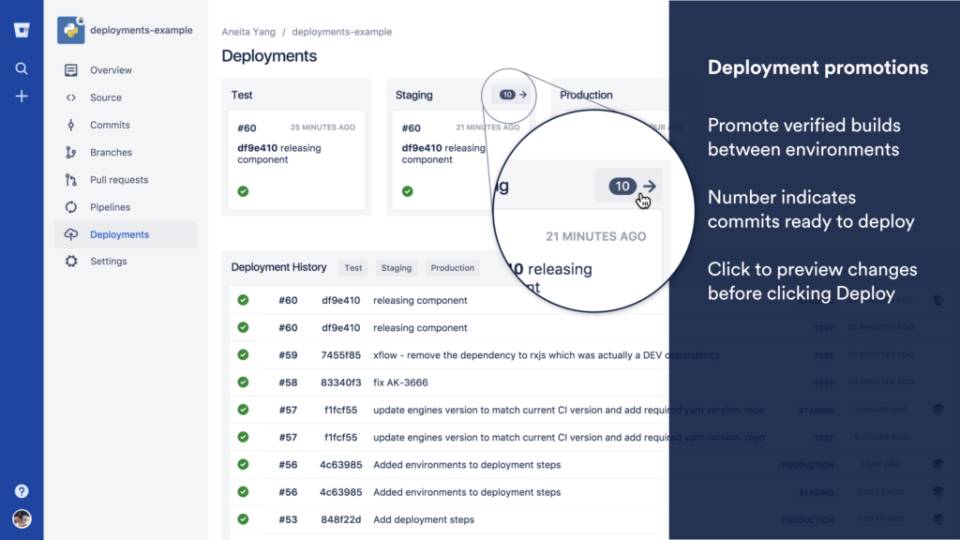Click the Source code icon
The image size is (960, 540).
pyautogui.click(x=71, y=97)
